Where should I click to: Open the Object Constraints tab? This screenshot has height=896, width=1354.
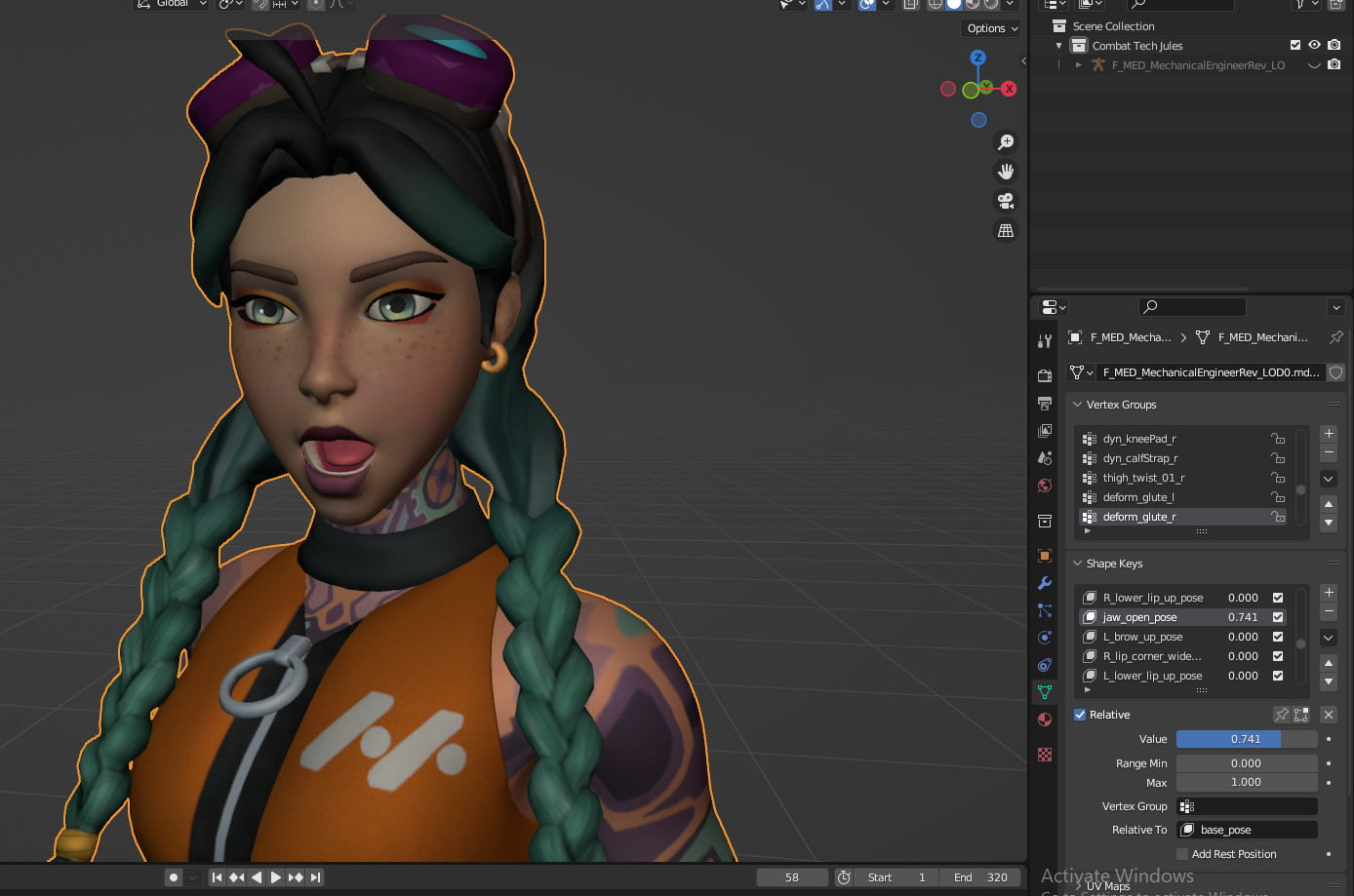coord(1045,665)
